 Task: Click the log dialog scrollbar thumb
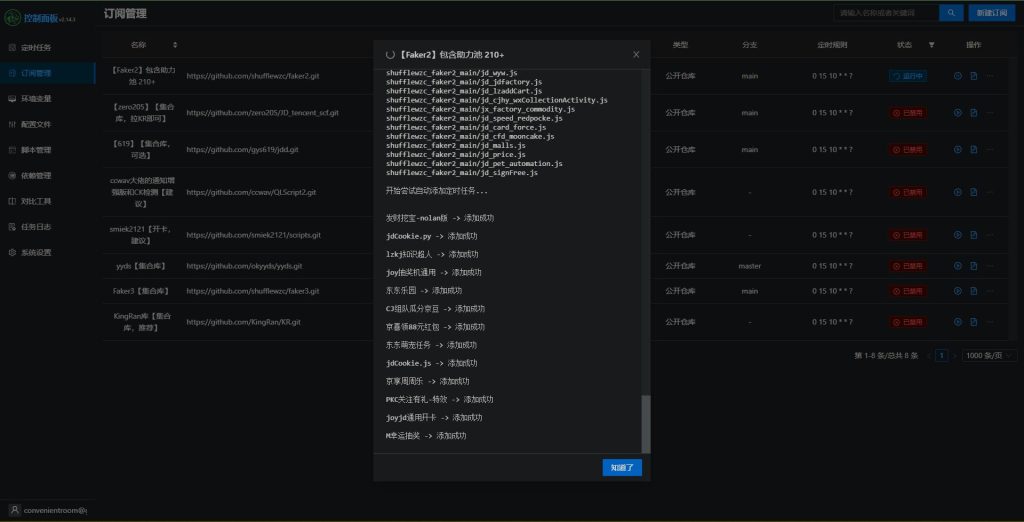[646, 424]
